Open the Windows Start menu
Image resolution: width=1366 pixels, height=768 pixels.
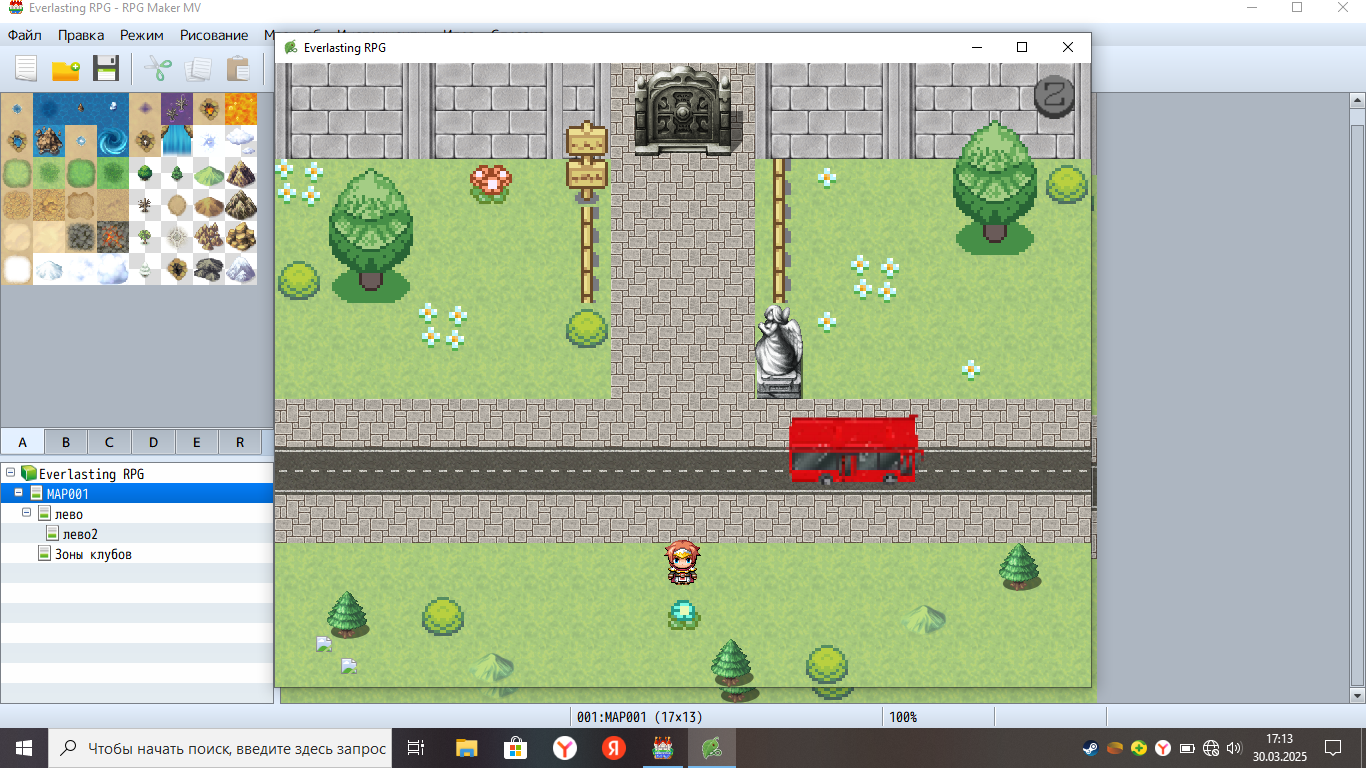(24, 747)
